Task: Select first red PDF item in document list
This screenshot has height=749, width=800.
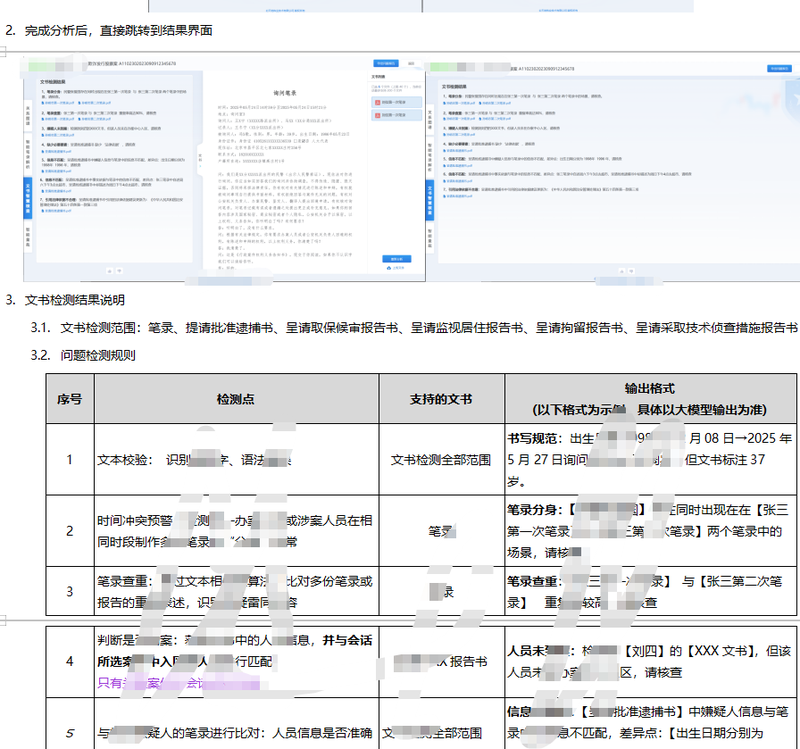Action: coord(396,102)
